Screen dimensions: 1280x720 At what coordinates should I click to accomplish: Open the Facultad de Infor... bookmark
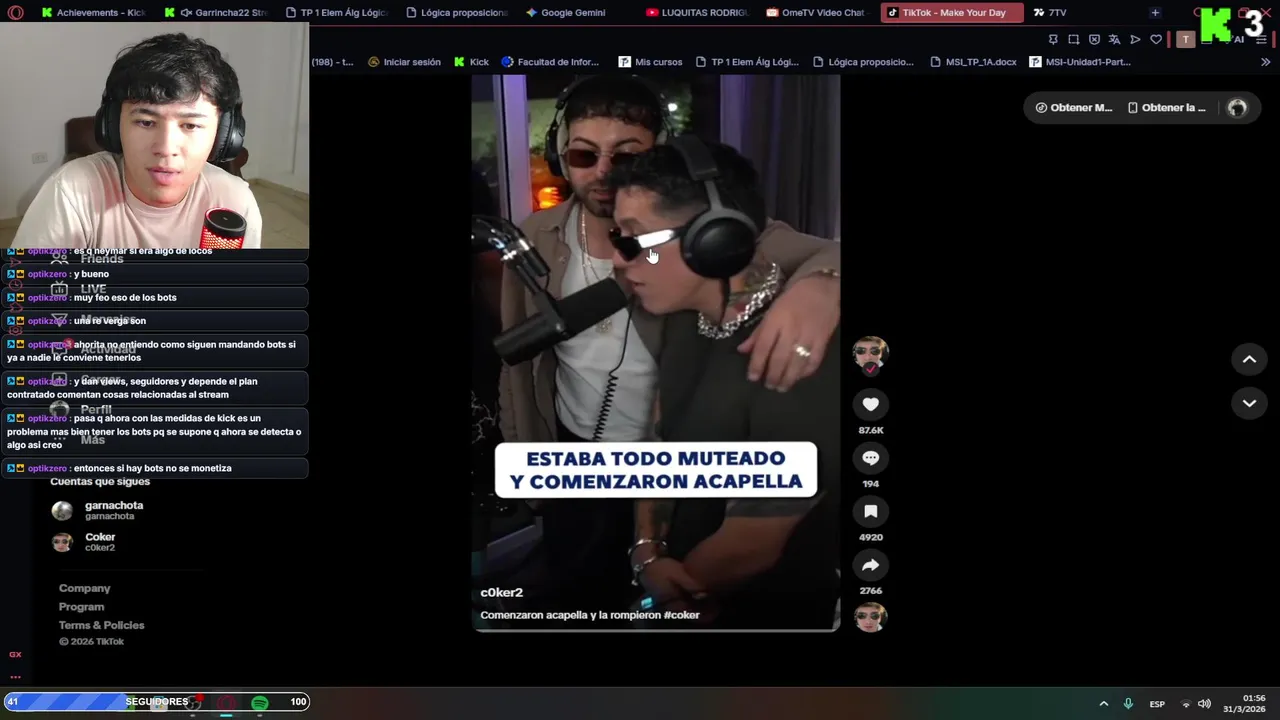[x=550, y=62]
